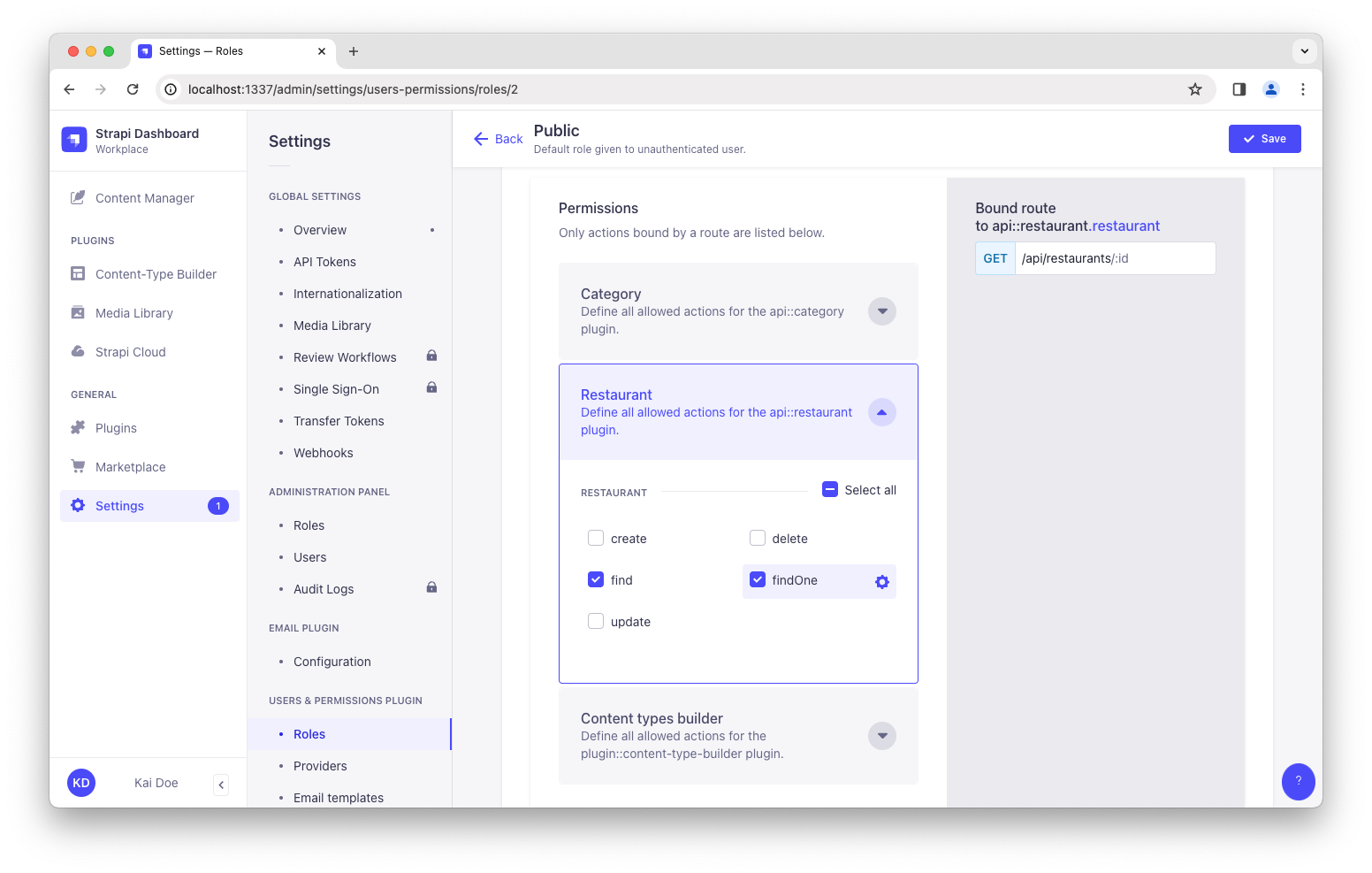Image resolution: width=1372 pixels, height=873 pixels.
Task: Click the Save button
Action: (x=1264, y=139)
